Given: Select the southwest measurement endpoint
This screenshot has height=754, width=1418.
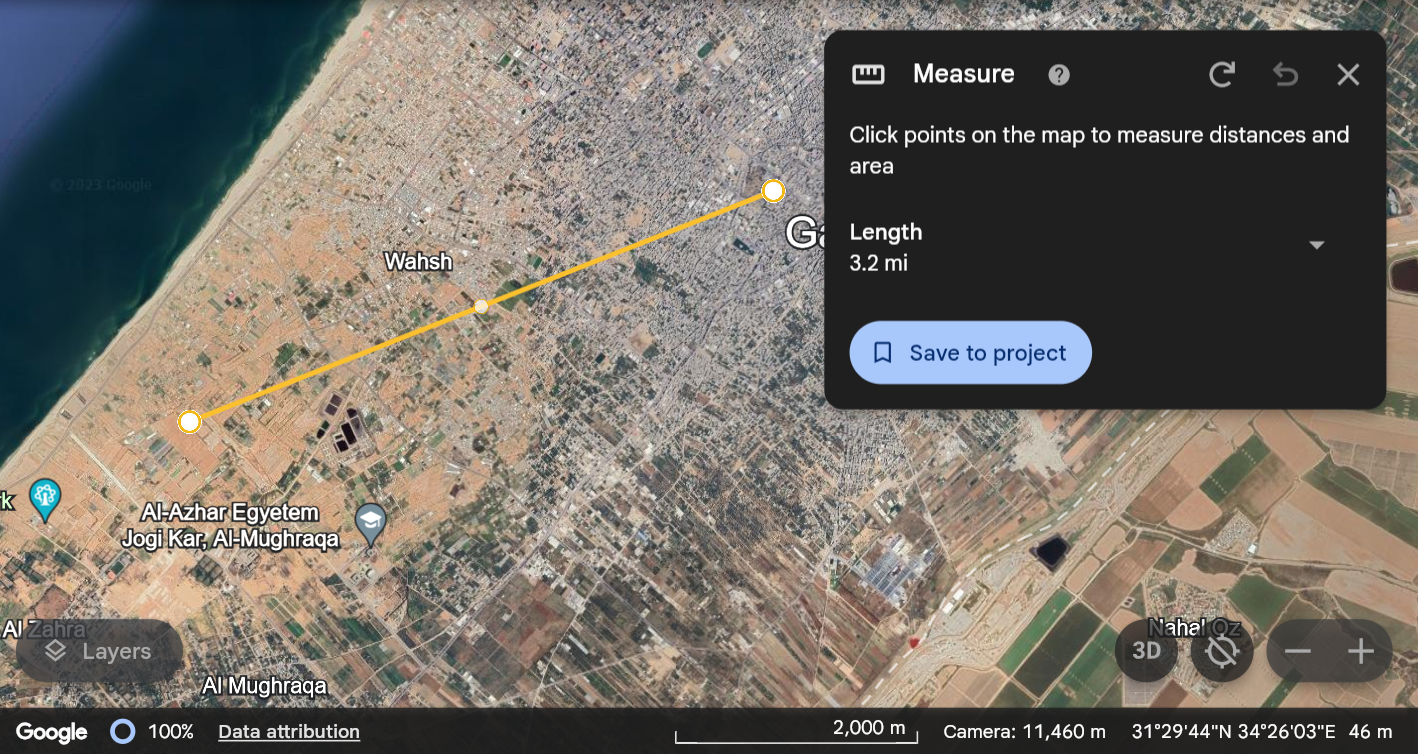Looking at the screenshot, I should [189, 422].
